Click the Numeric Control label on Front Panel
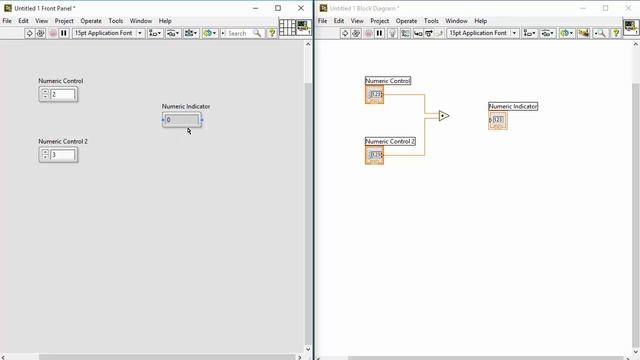640x360 pixels. pyautogui.click(x=60, y=81)
